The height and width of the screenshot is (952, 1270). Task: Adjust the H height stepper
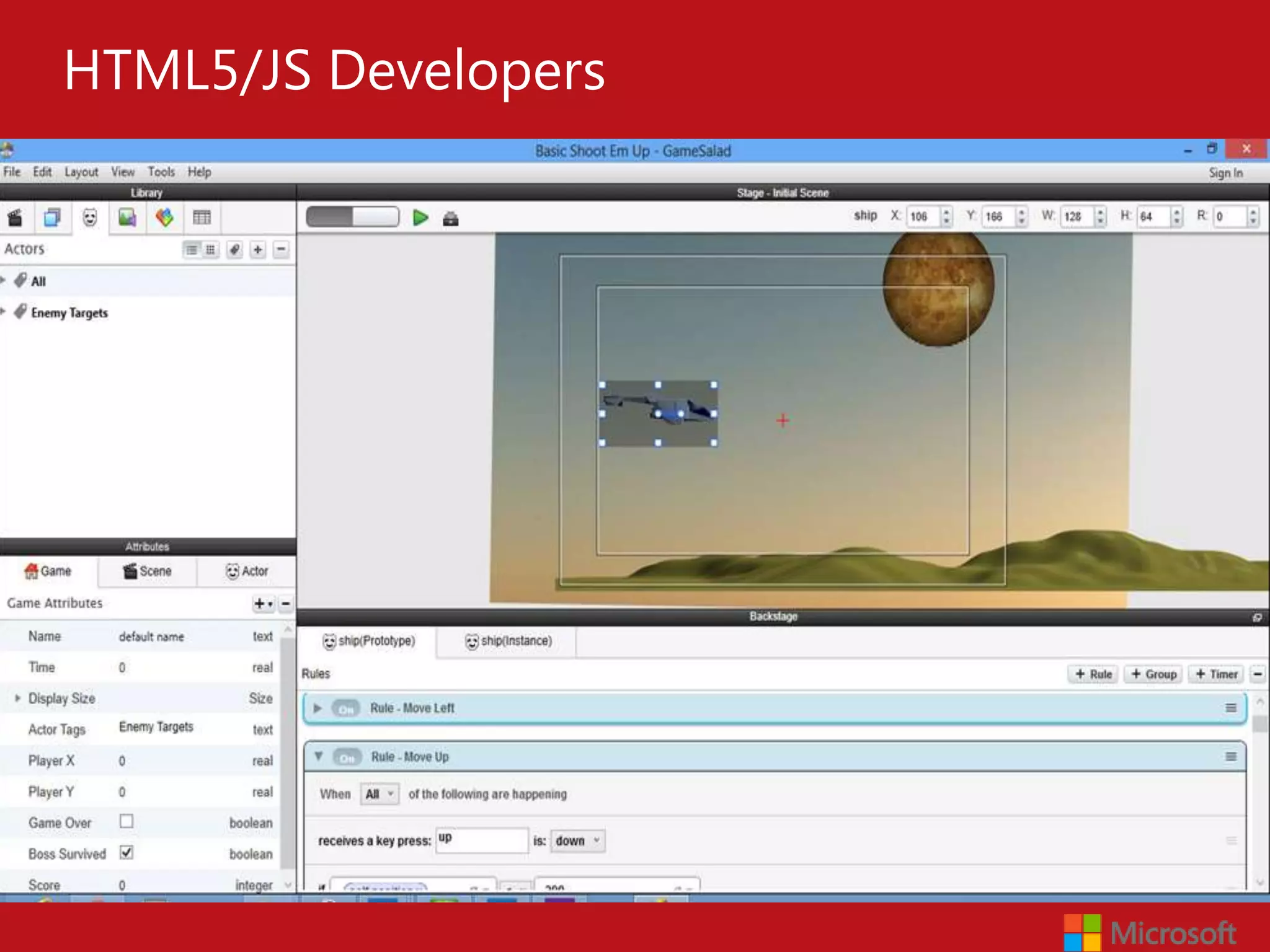pos(1176,216)
